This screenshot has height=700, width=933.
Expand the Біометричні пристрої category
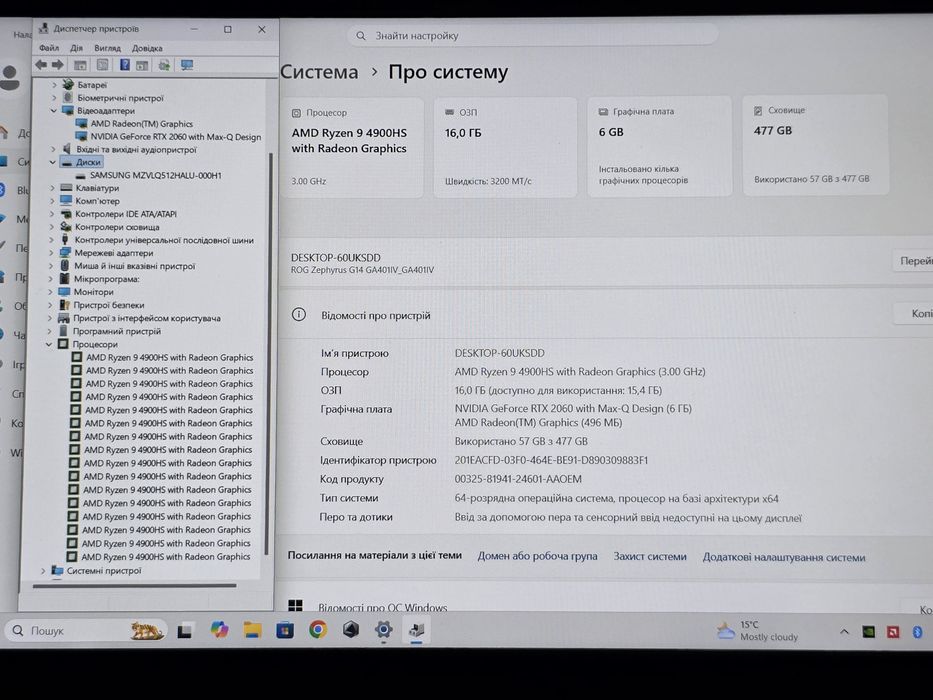coord(54,98)
